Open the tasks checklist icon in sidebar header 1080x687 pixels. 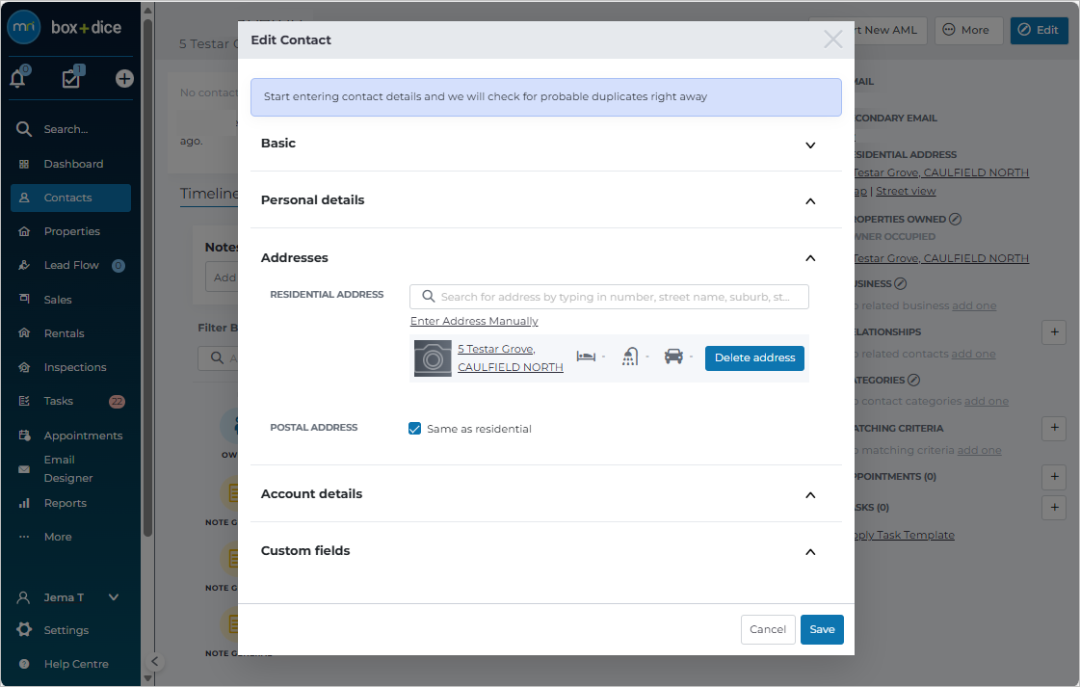[x=71, y=79]
